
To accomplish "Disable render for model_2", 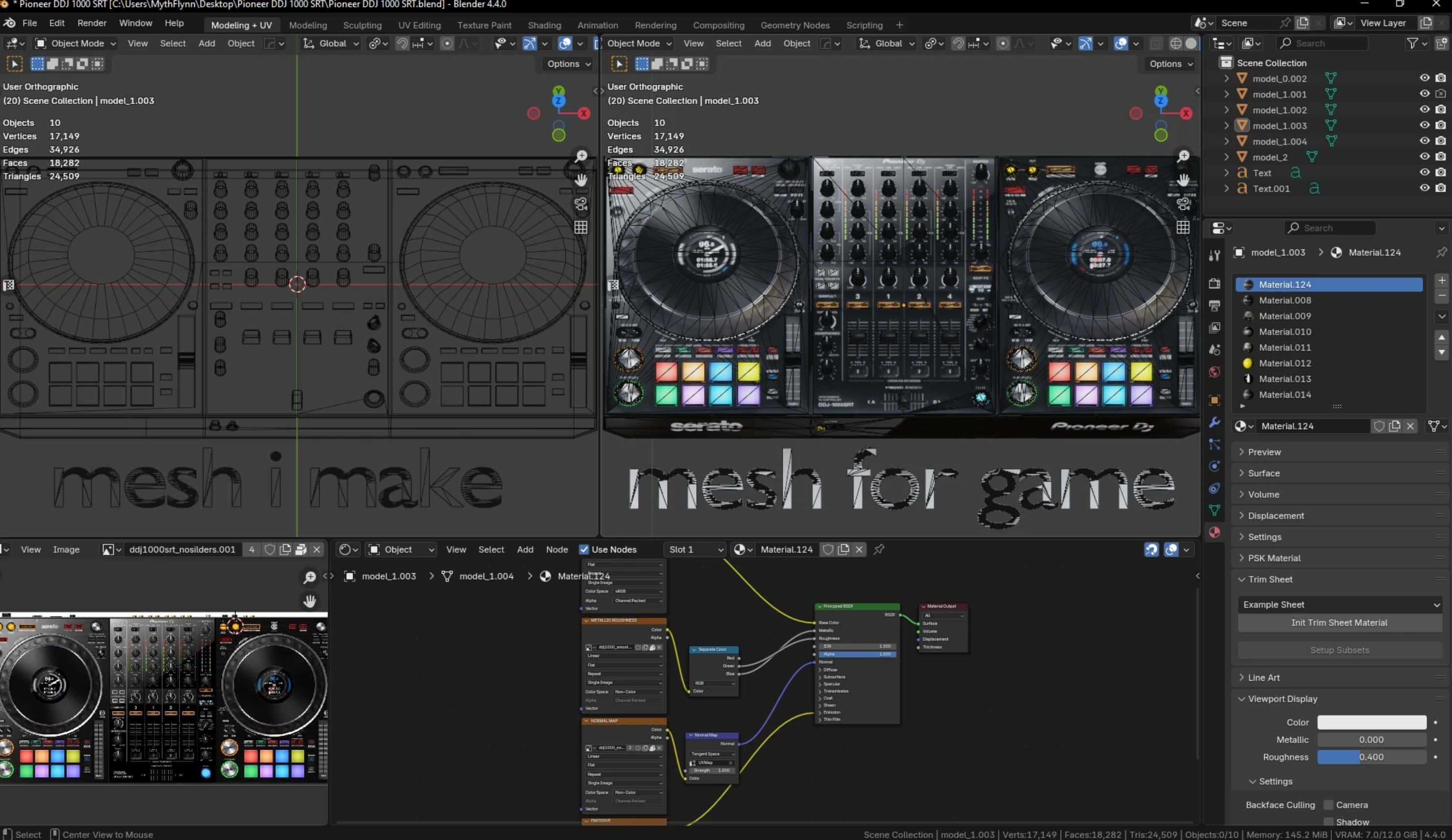I will pos(1441,157).
